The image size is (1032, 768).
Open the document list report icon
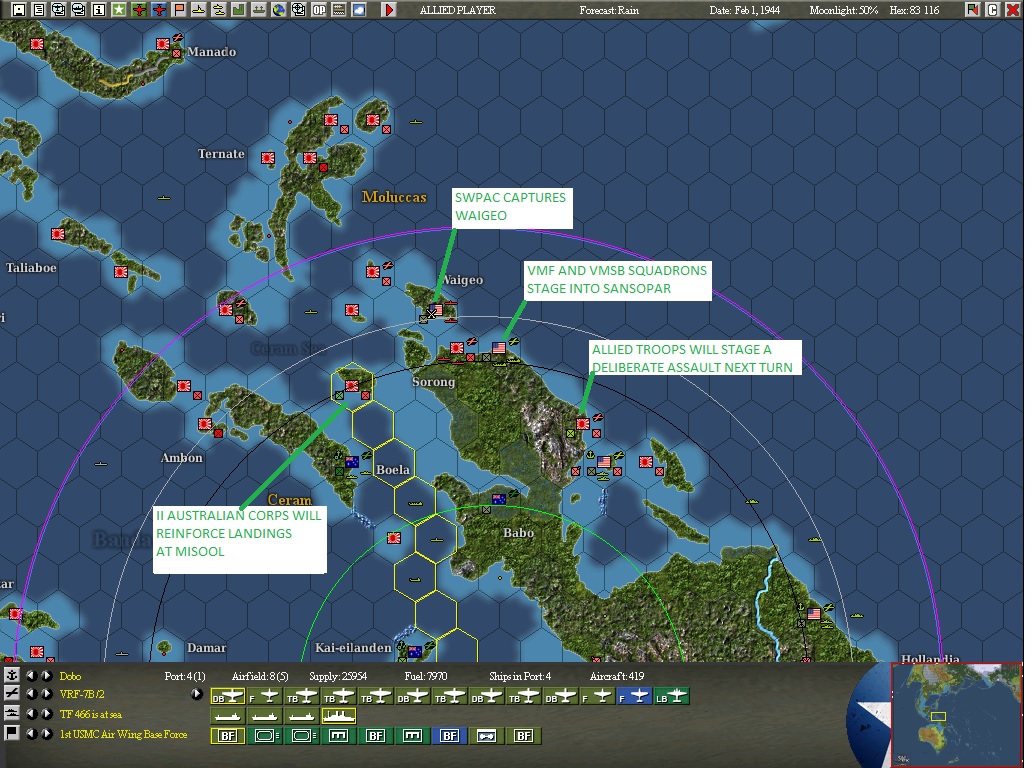click(39, 10)
